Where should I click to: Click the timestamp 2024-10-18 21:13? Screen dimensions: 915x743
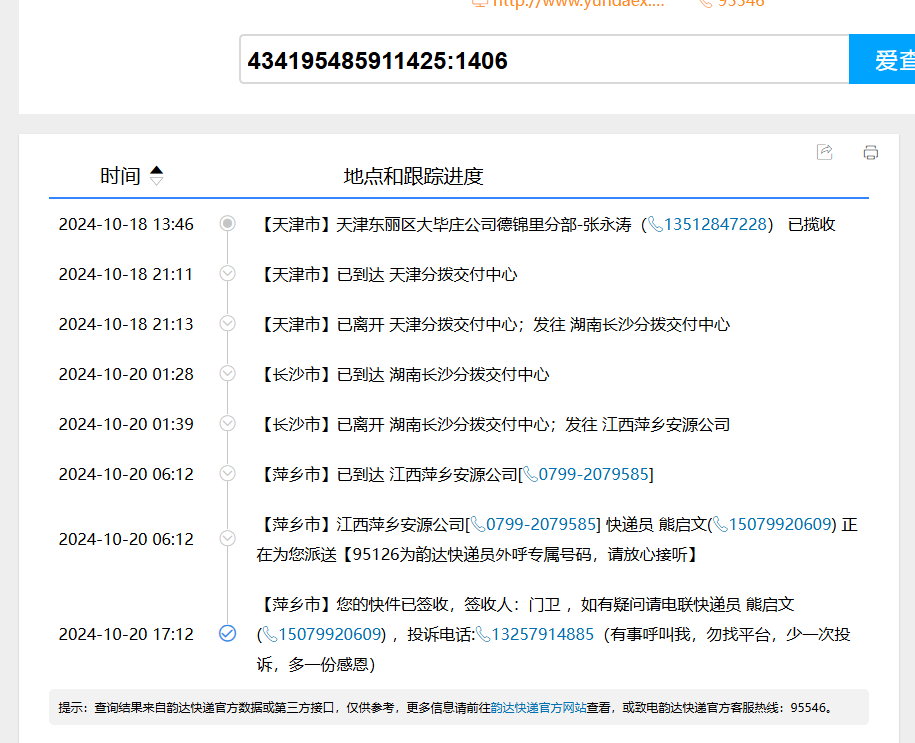pyautogui.click(x=126, y=324)
